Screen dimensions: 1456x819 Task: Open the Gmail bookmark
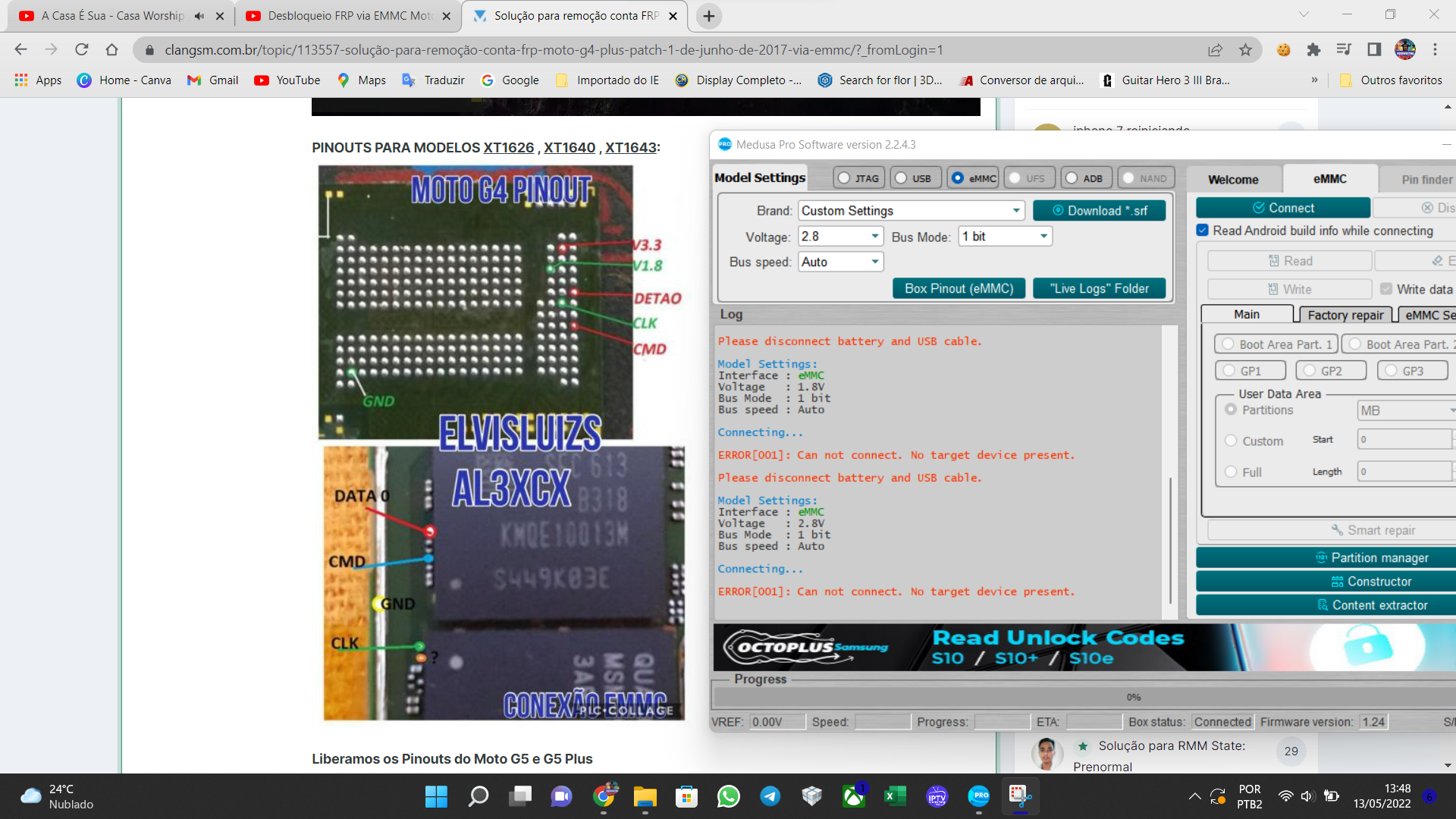pos(213,80)
